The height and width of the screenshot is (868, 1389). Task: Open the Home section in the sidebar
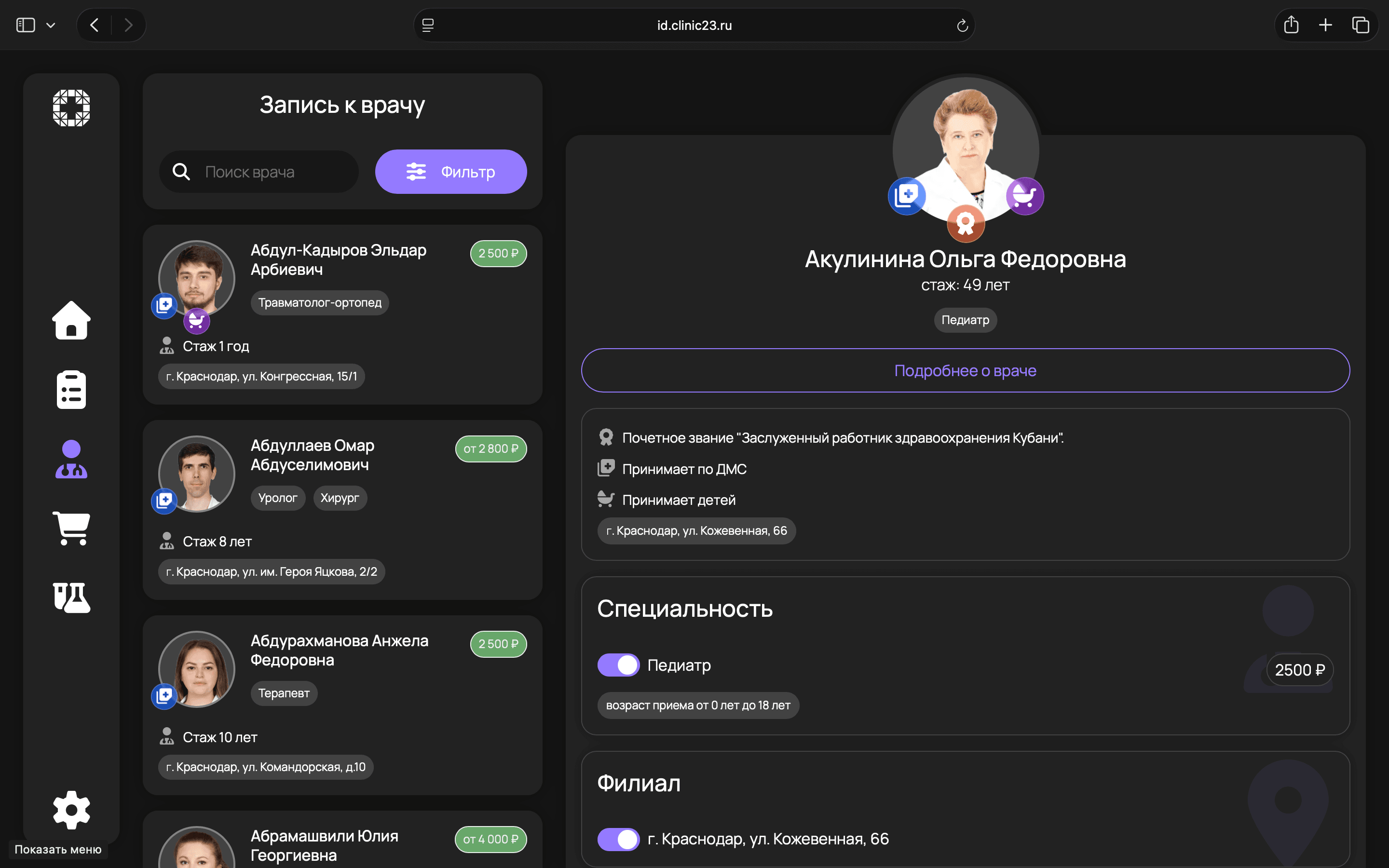(x=71, y=320)
